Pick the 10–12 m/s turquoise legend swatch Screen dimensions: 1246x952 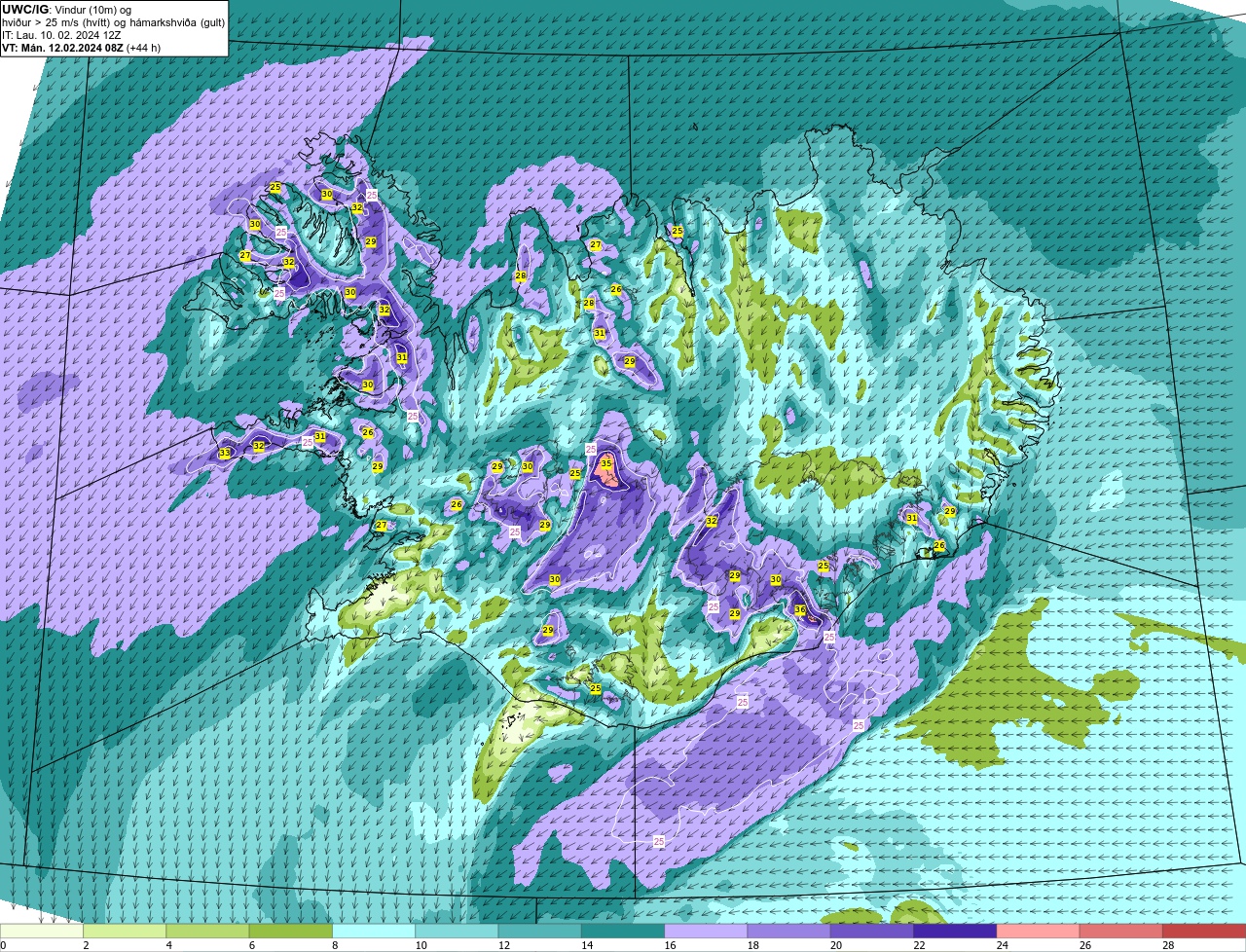[457, 932]
